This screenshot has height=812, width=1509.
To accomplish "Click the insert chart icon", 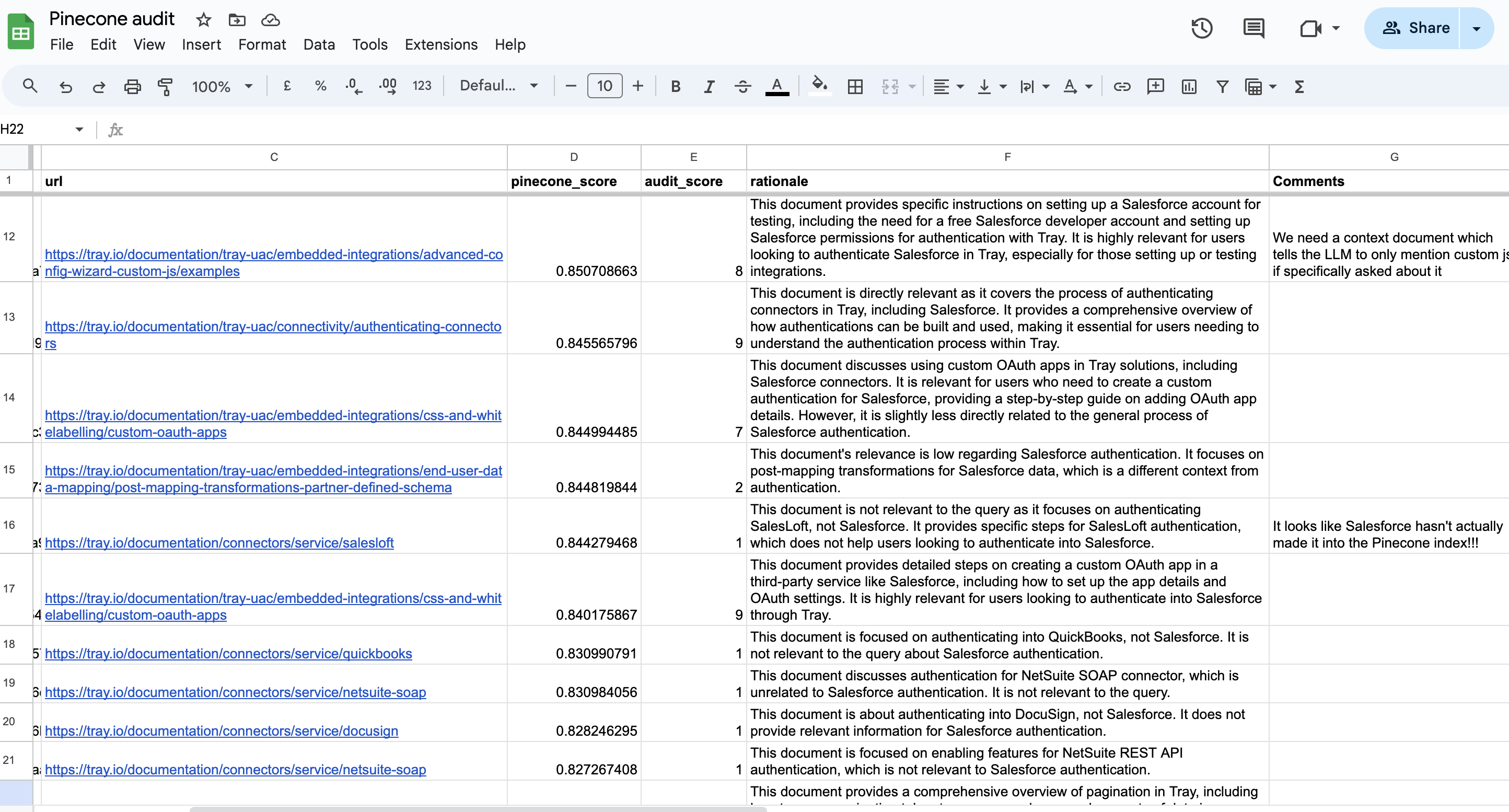I will 1189,87.
